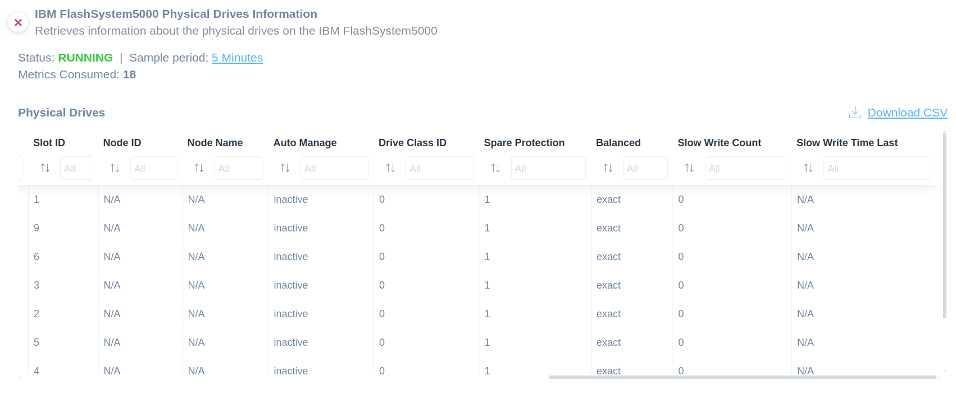Click Slot ID cell with value 1
Screen dimensions: 956x394
[36, 199]
